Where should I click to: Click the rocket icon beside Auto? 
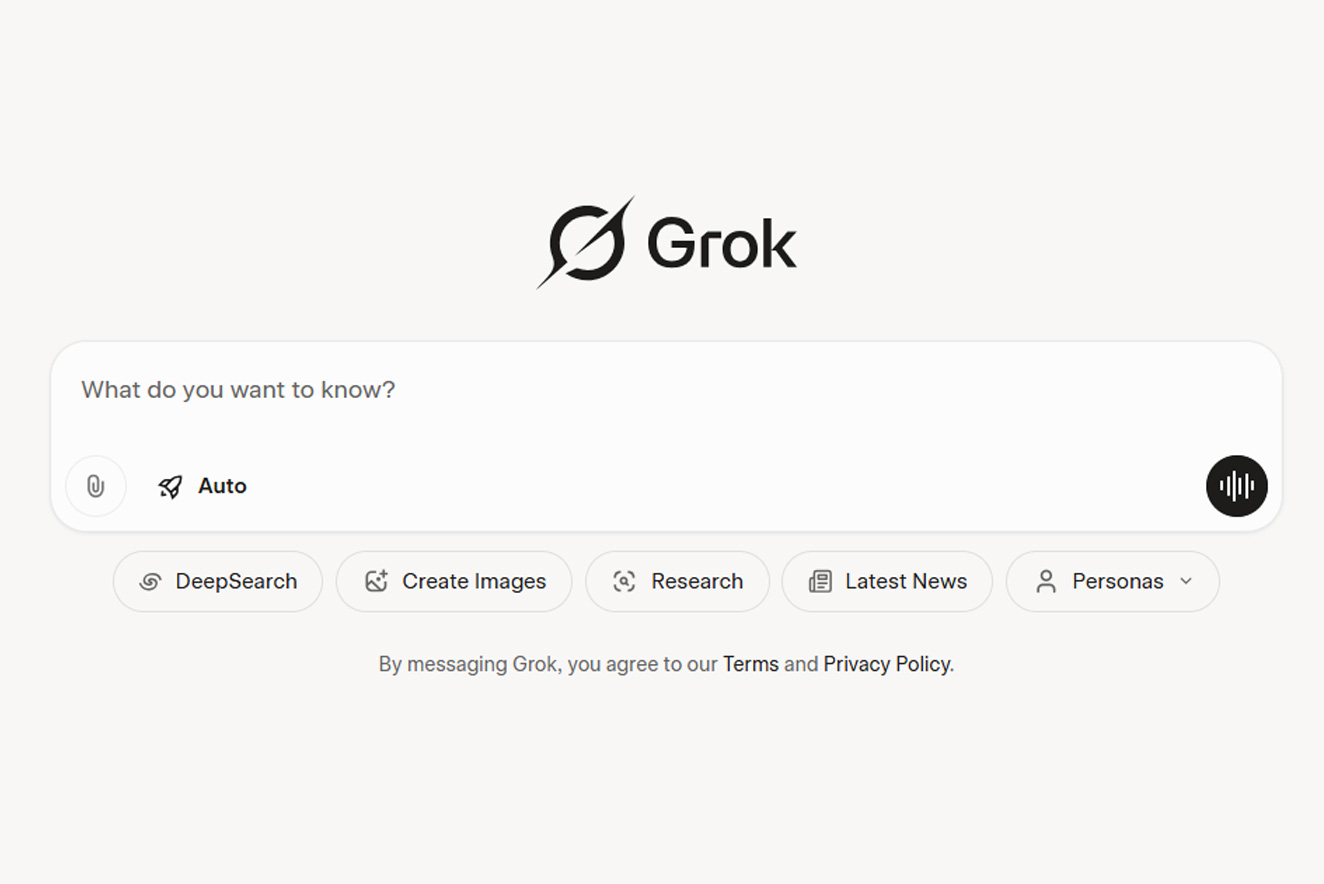click(171, 487)
